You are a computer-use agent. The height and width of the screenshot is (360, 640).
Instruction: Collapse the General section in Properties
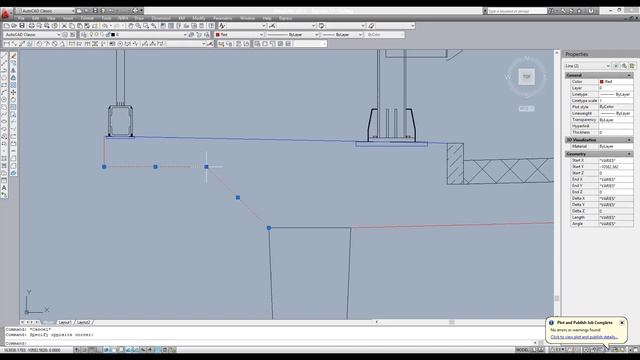(629, 76)
